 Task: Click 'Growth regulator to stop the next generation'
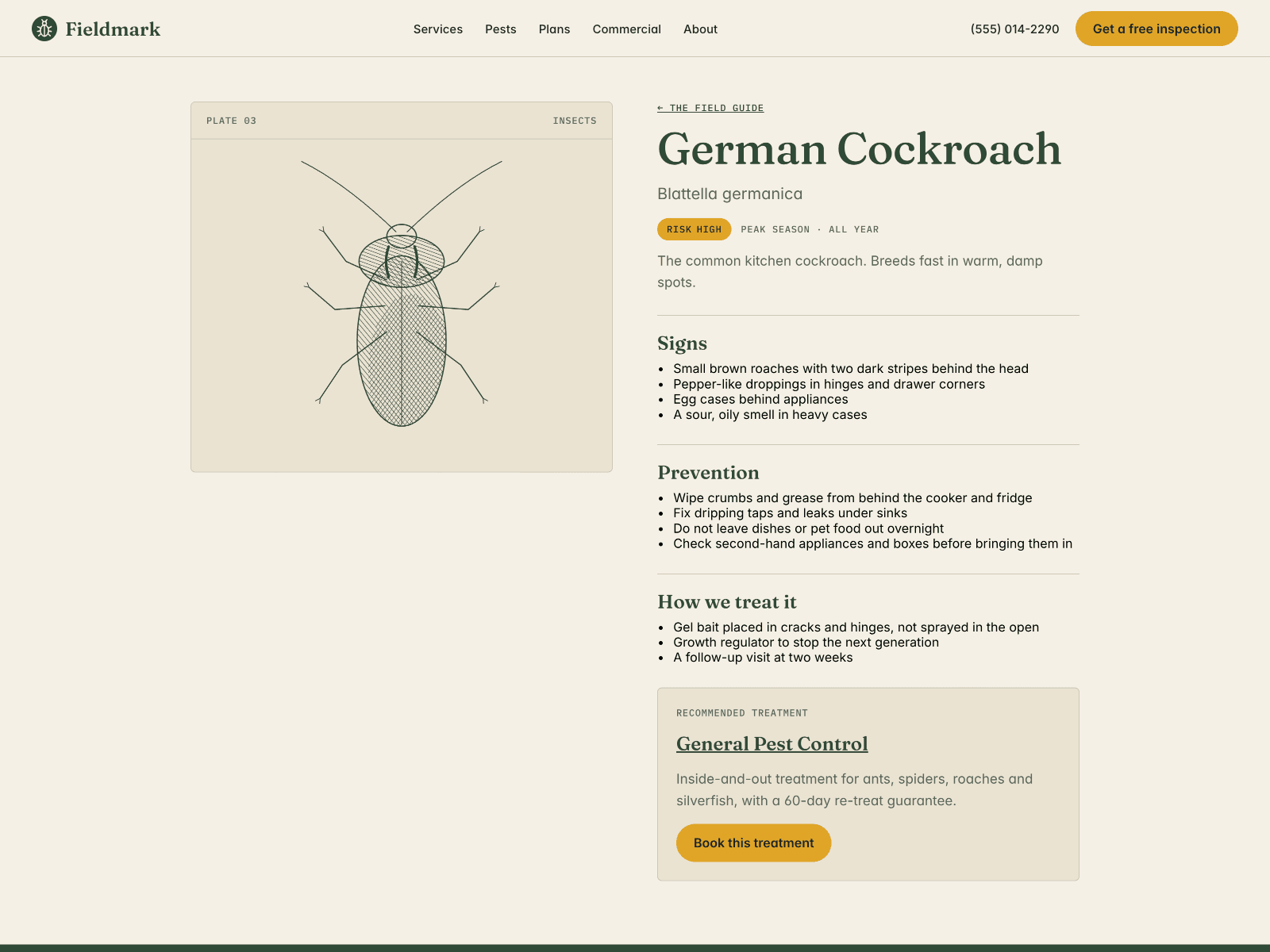pyautogui.click(x=806, y=643)
